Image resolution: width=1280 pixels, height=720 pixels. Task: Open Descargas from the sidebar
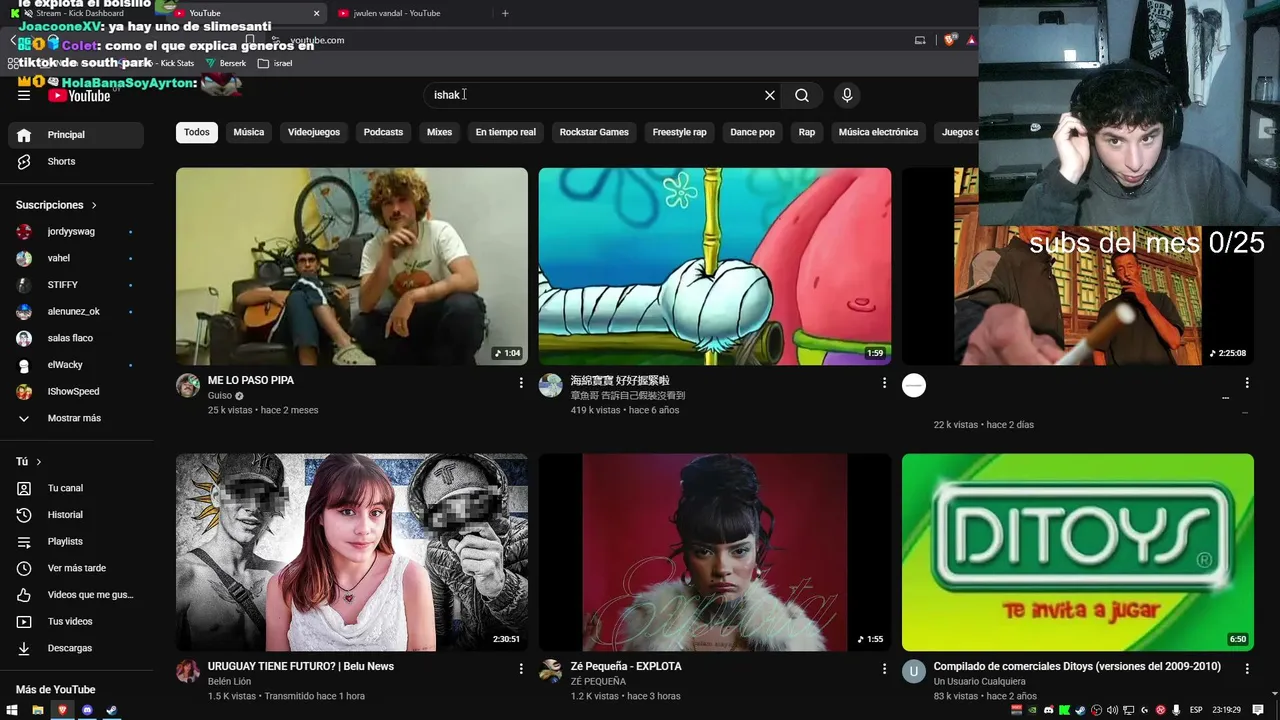coord(76,648)
